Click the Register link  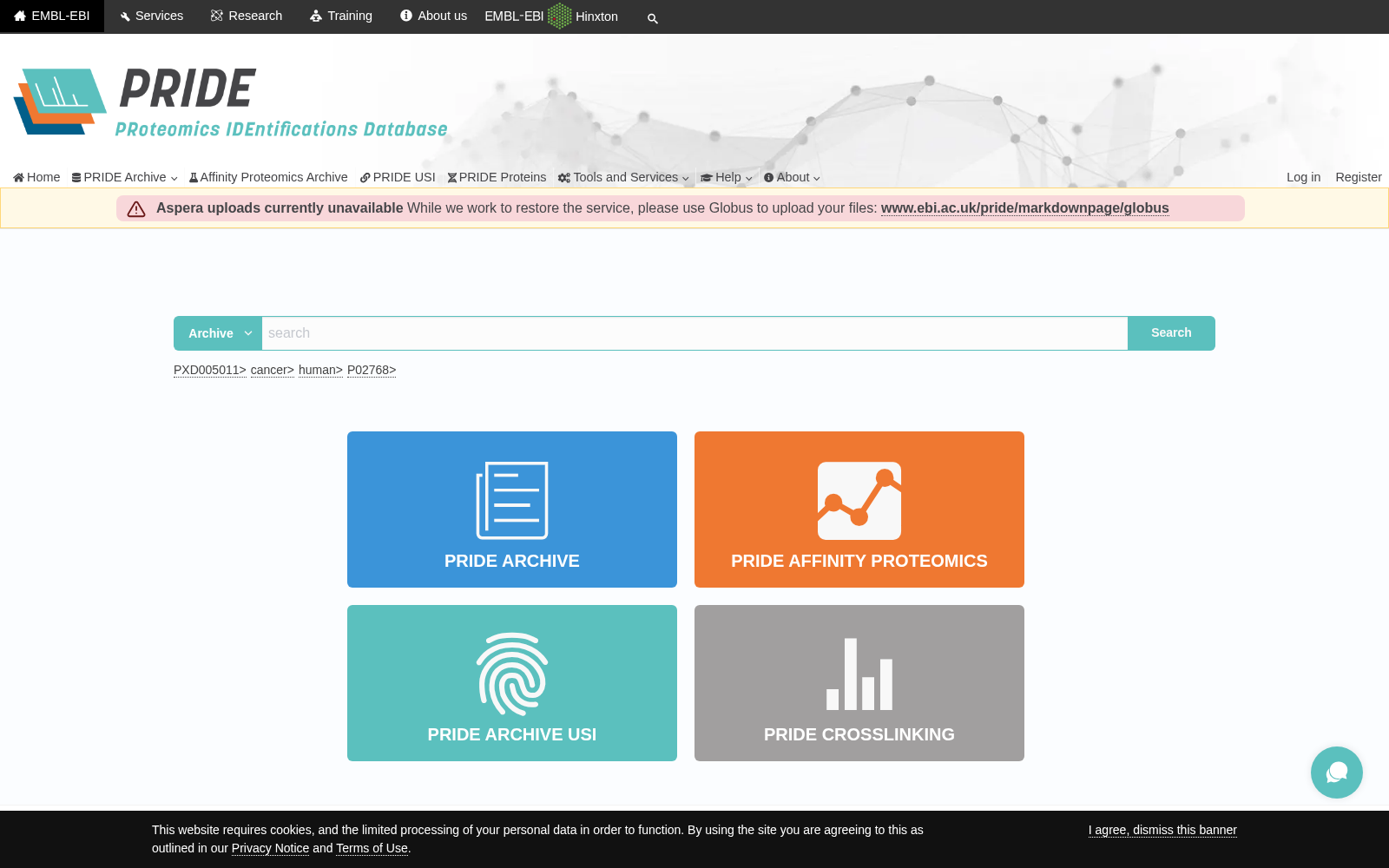tap(1358, 177)
